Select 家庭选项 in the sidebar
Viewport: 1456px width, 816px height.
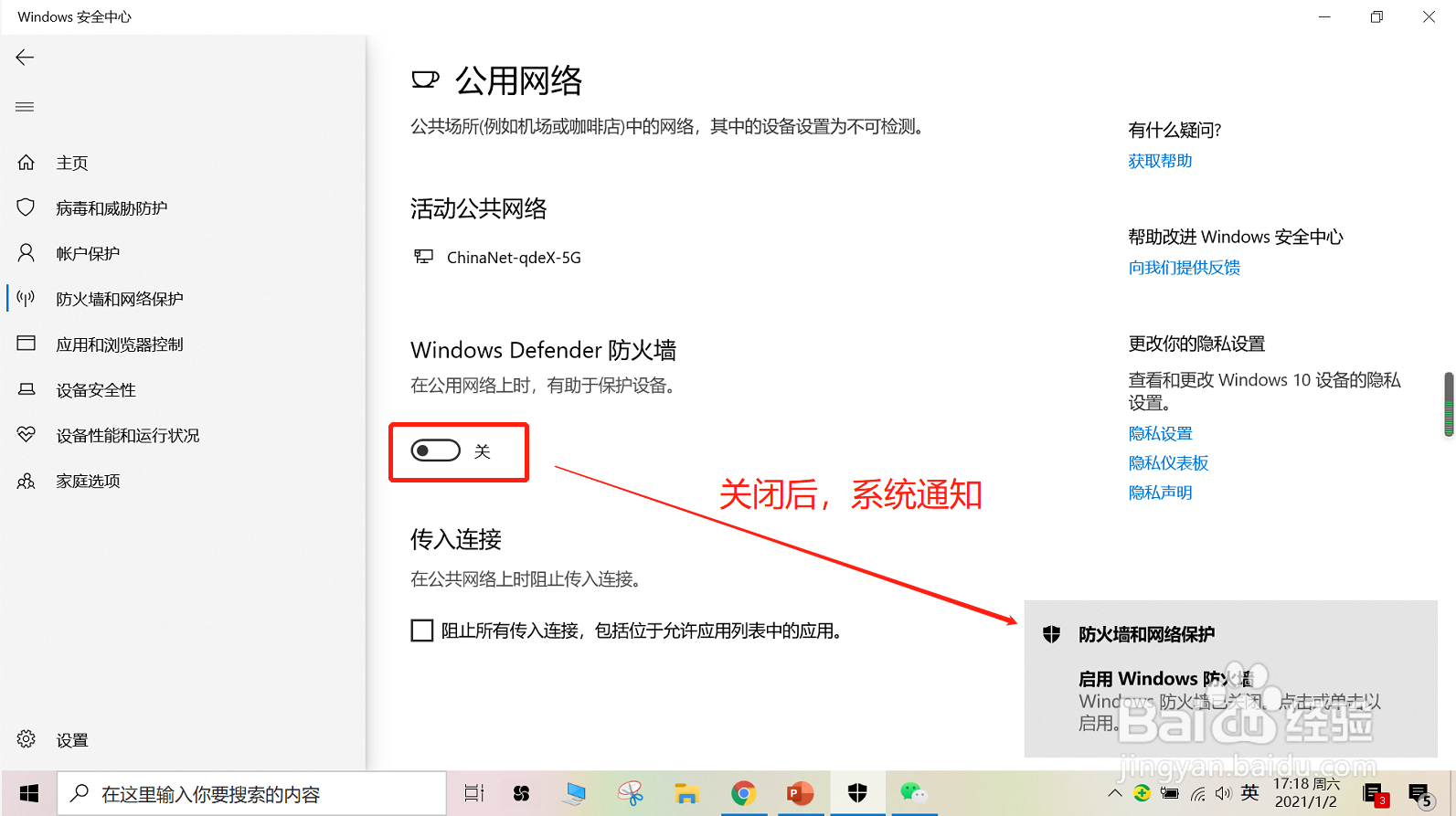(x=88, y=481)
